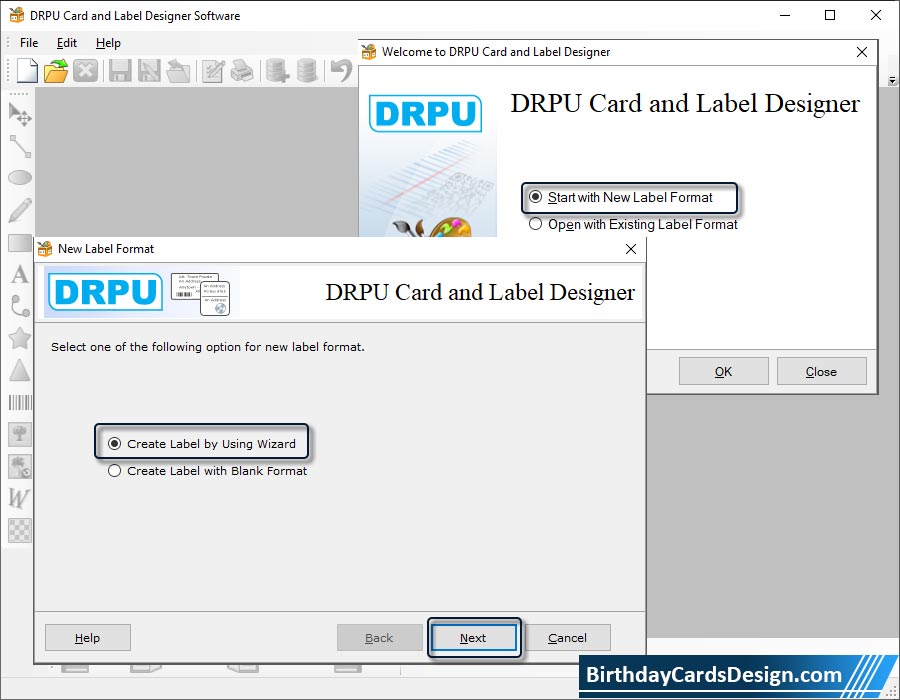Image resolution: width=900 pixels, height=700 pixels.
Task: Choose Create Label by Using Wizard
Action: point(202,444)
